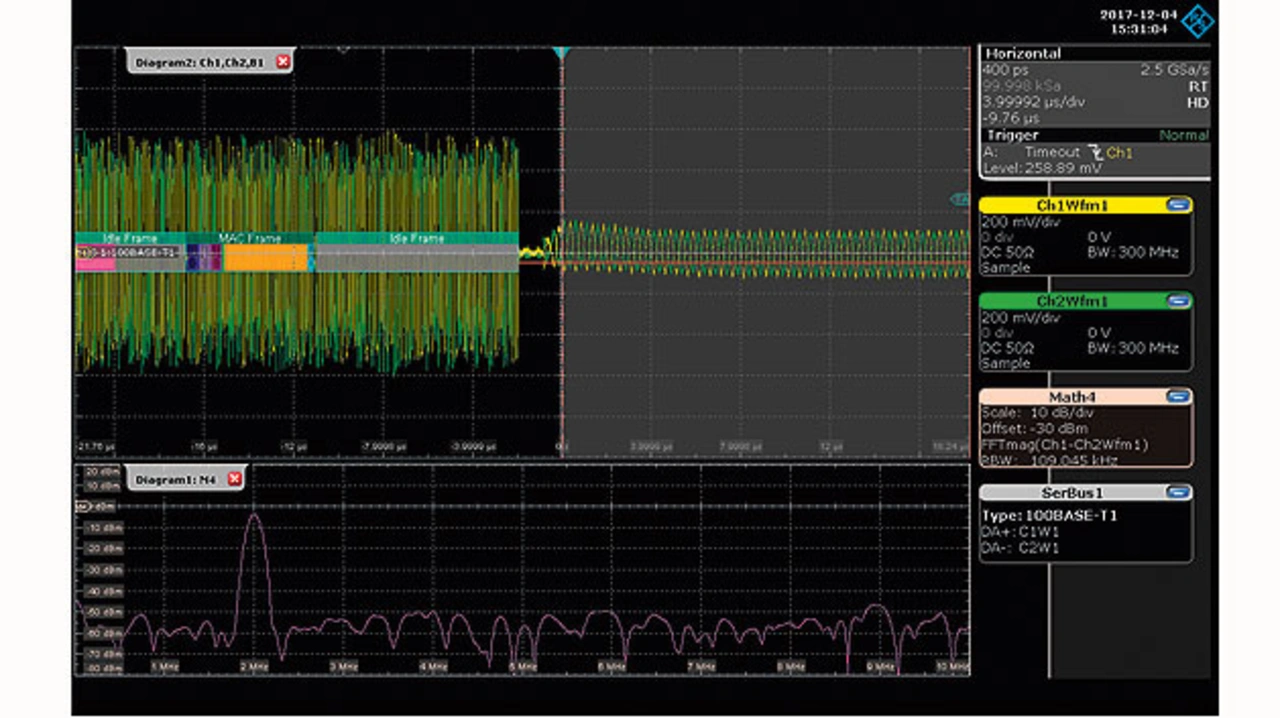The width and height of the screenshot is (1280, 718).
Task: Click the 2 MHz peak in FFT
Action: [255, 516]
